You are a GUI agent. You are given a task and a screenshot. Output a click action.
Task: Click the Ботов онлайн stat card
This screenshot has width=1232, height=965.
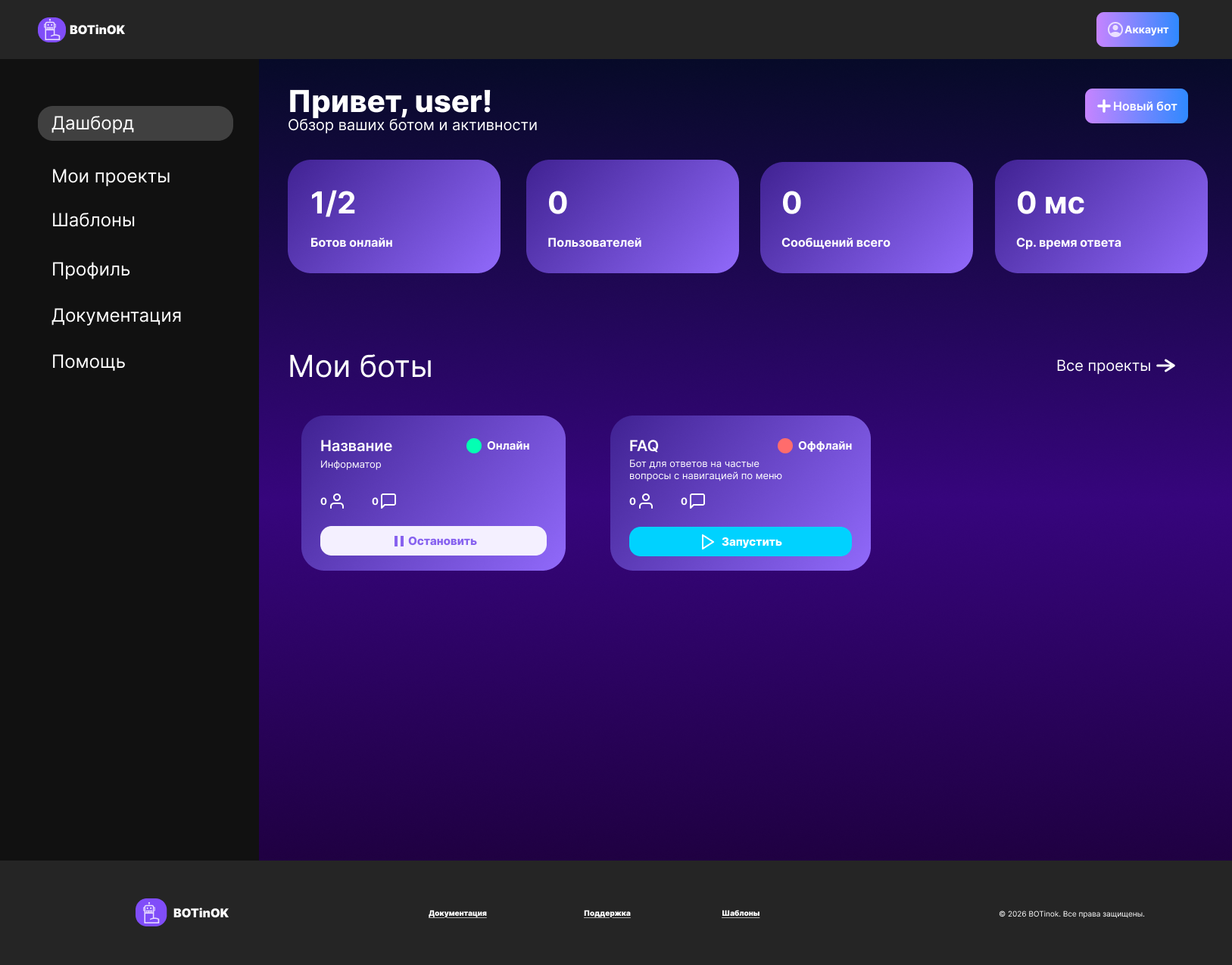pyautogui.click(x=394, y=216)
